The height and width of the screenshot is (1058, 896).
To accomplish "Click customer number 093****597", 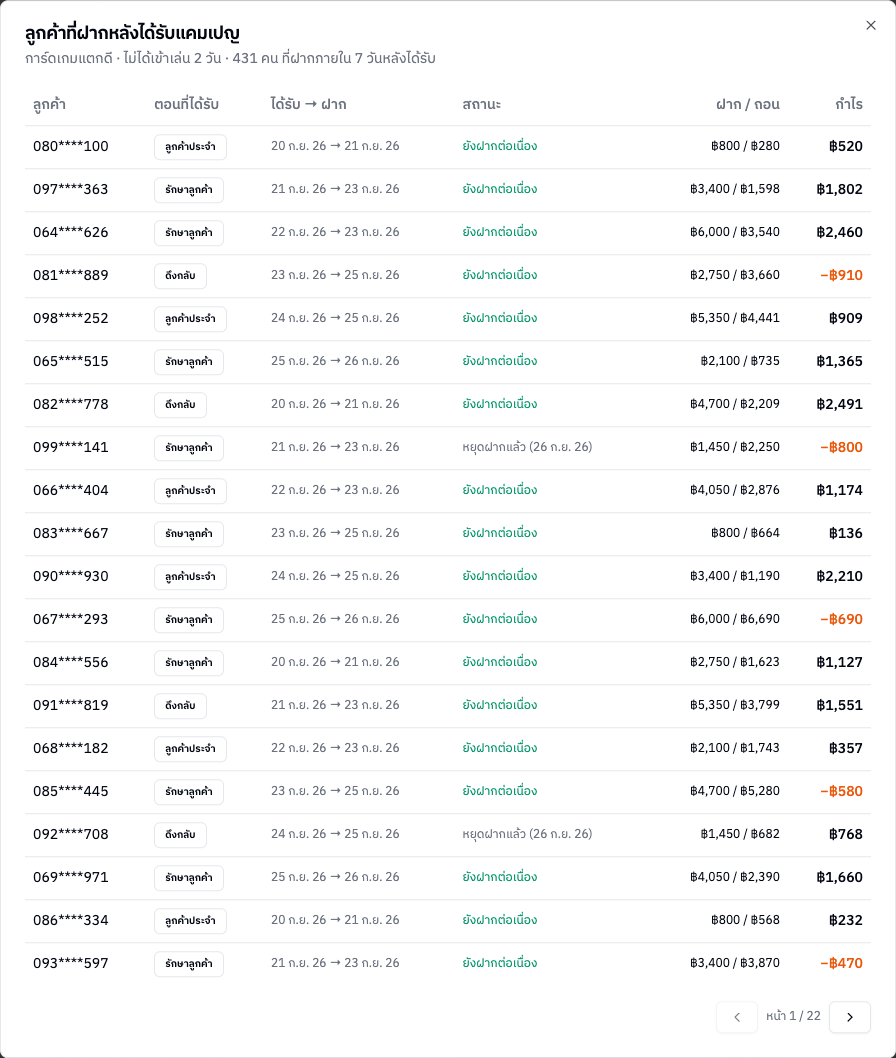I will pos(71,964).
